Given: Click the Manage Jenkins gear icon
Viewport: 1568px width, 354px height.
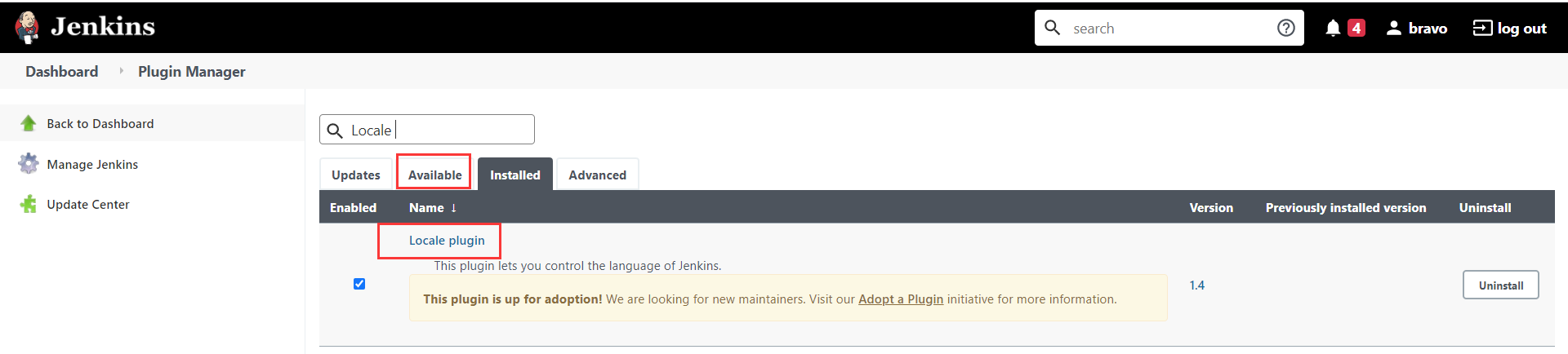Looking at the screenshot, I should click(29, 164).
